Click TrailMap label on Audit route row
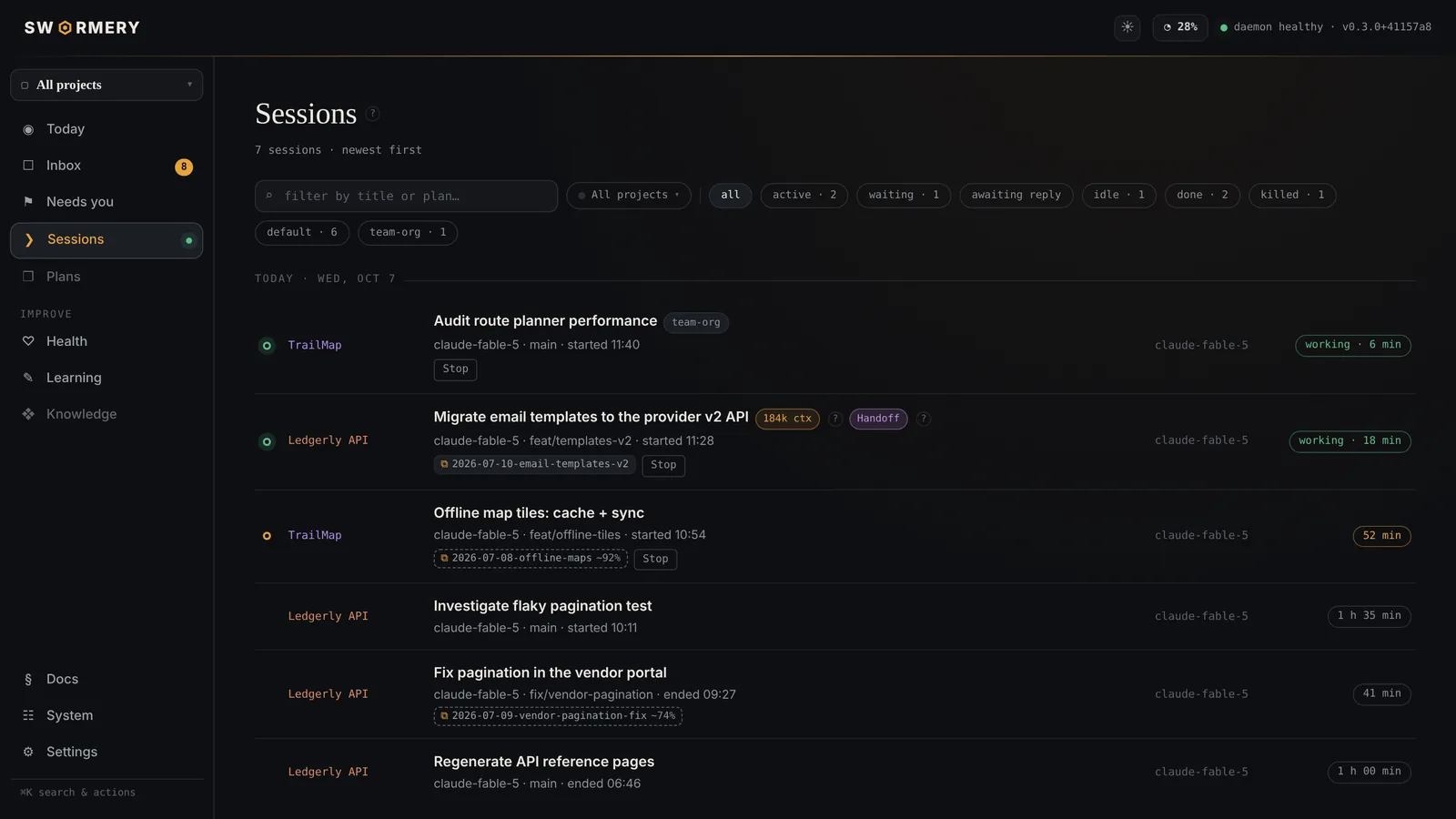Screen dimensions: 1456x819 pyautogui.click(x=315, y=346)
